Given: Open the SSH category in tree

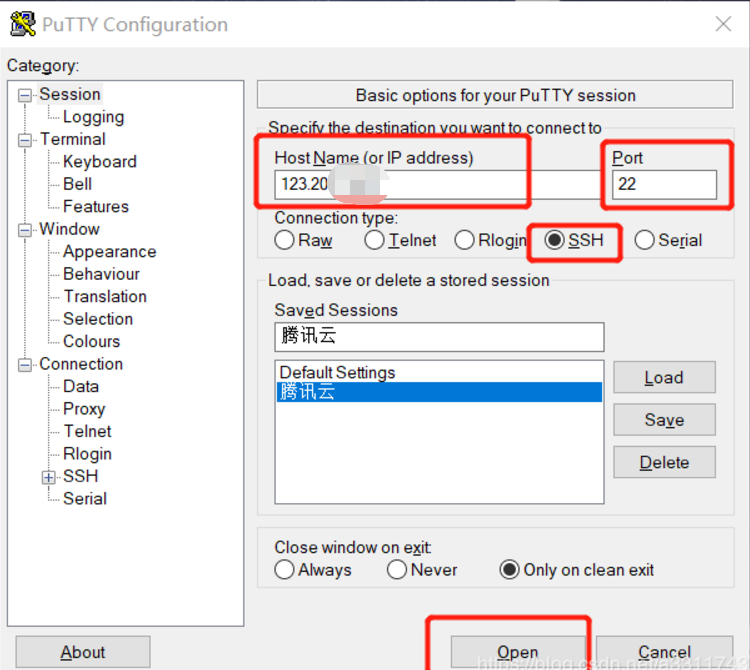Looking at the screenshot, I should click(80, 476).
